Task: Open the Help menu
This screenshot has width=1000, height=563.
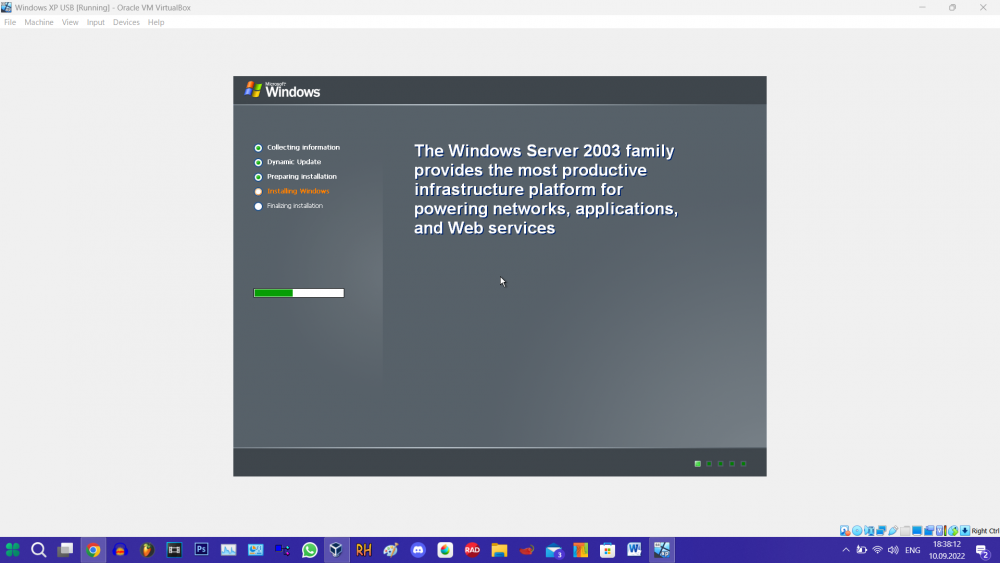Action: [x=156, y=22]
